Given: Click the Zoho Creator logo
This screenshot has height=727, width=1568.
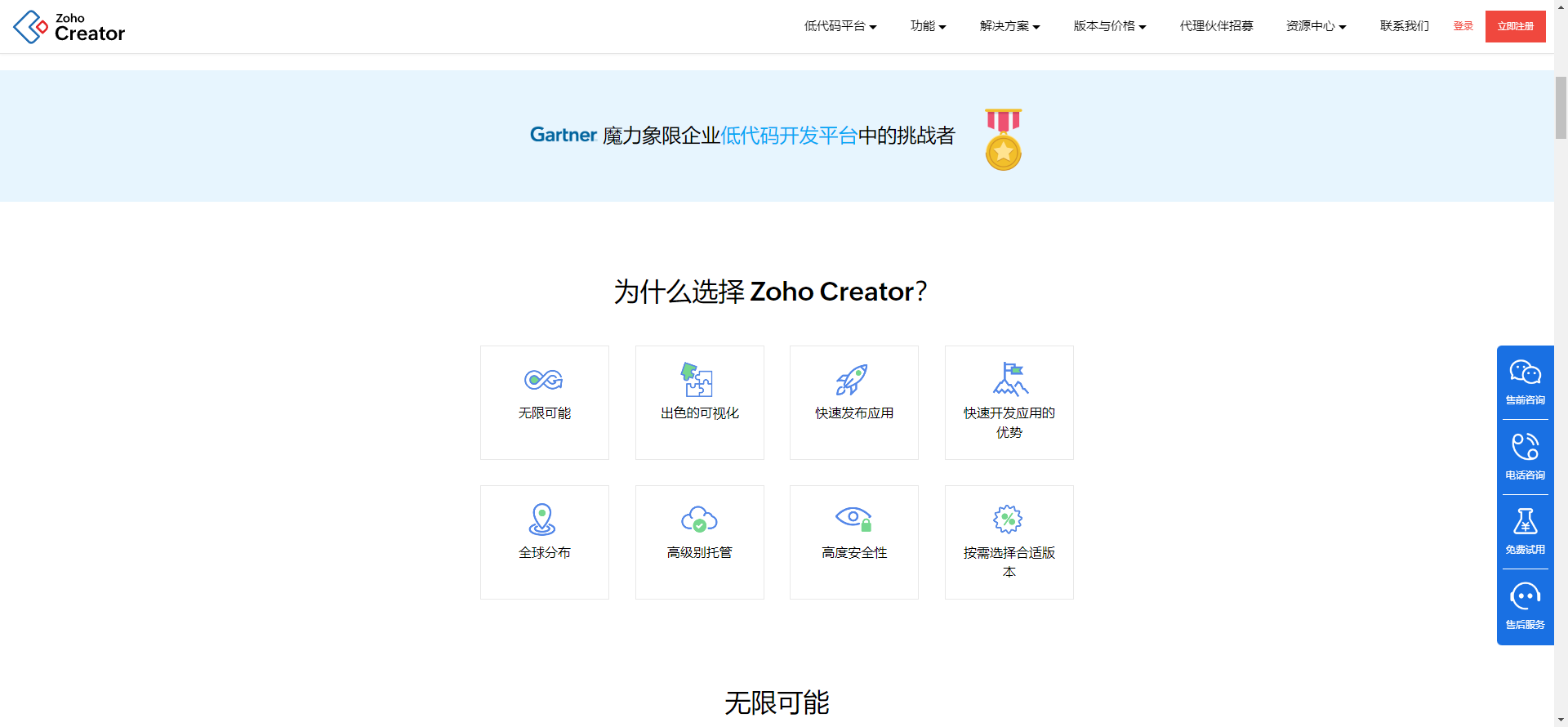Looking at the screenshot, I should pos(69,27).
